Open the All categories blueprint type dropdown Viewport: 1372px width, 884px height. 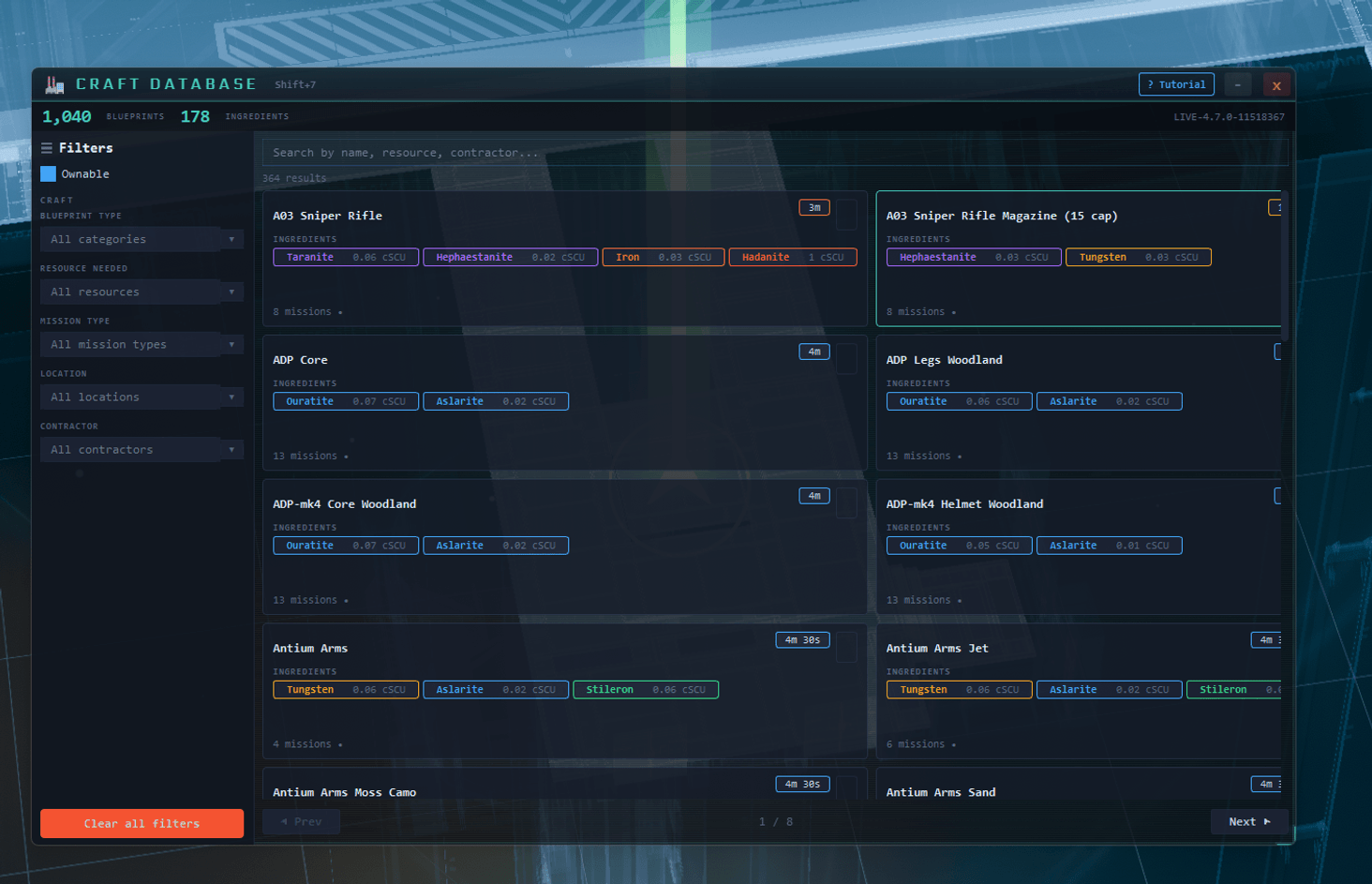(x=142, y=240)
